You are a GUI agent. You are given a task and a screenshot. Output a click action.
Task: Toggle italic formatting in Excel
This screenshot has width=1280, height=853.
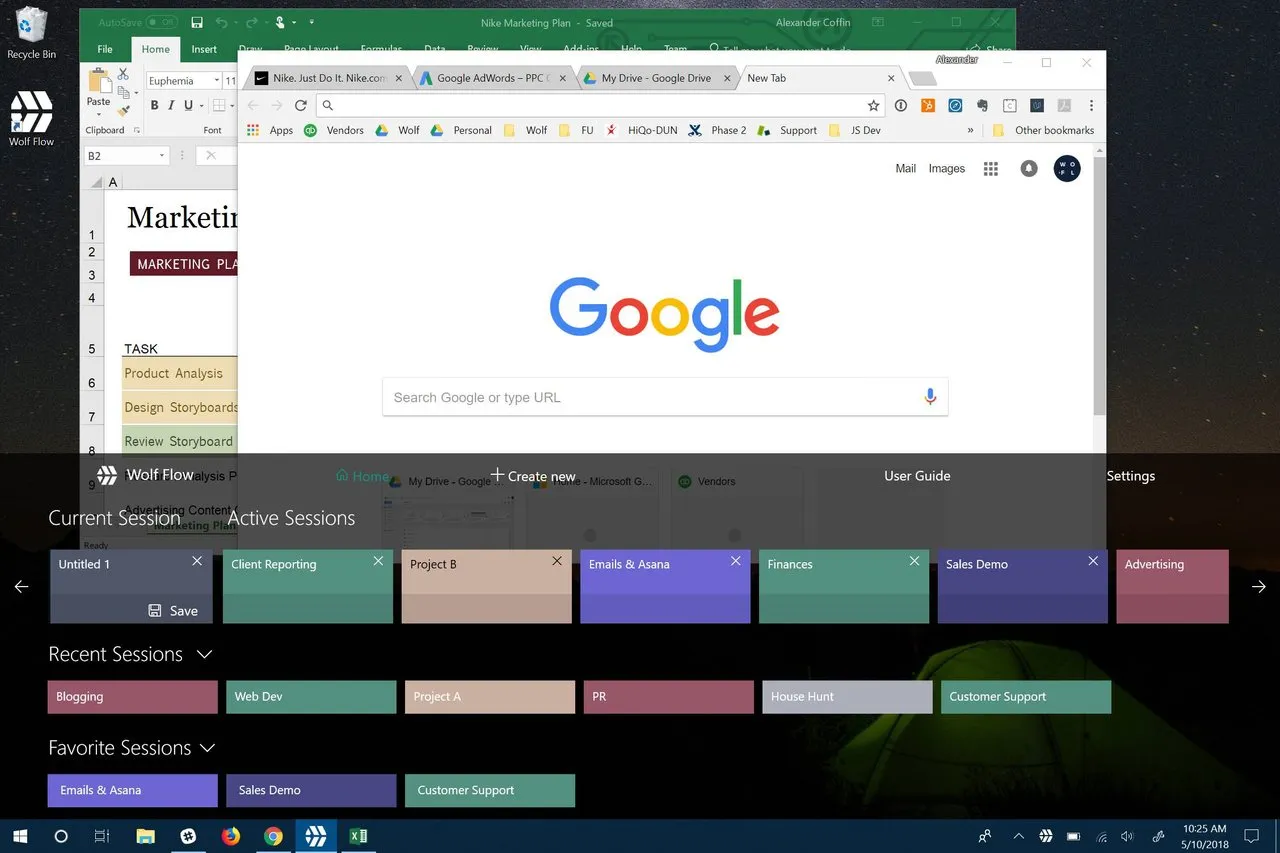click(x=171, y=105)
